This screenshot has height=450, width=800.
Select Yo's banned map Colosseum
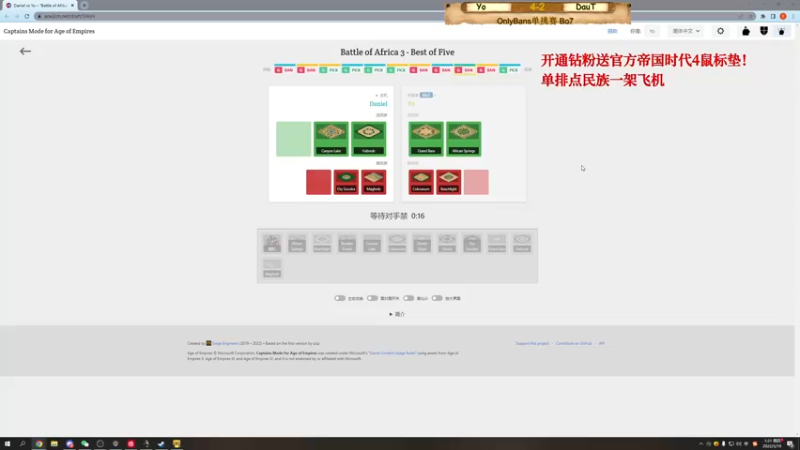(421, 182)
